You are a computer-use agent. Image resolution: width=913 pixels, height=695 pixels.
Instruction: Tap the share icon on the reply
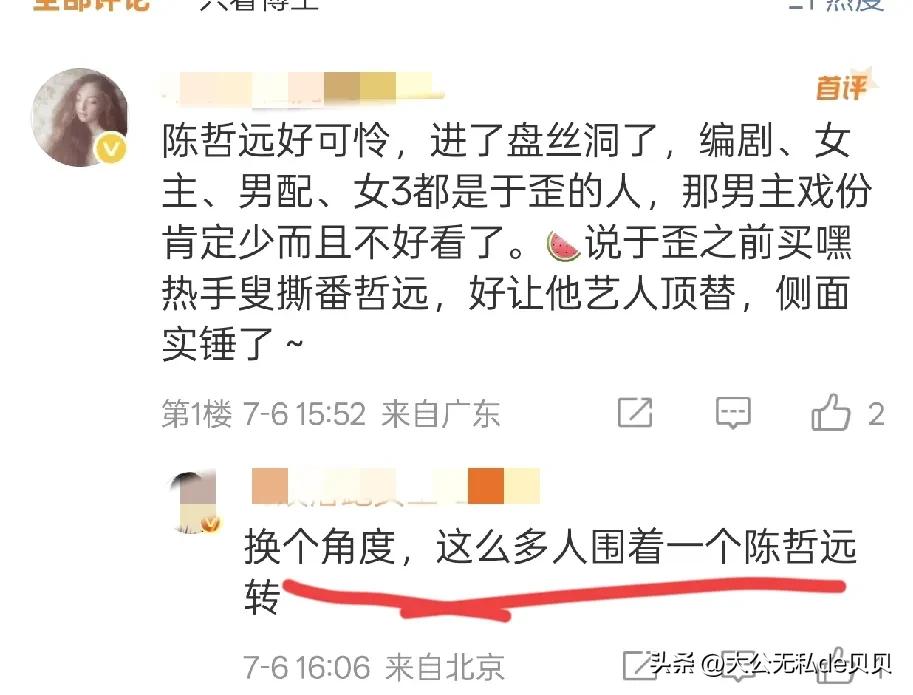[638, 665]
